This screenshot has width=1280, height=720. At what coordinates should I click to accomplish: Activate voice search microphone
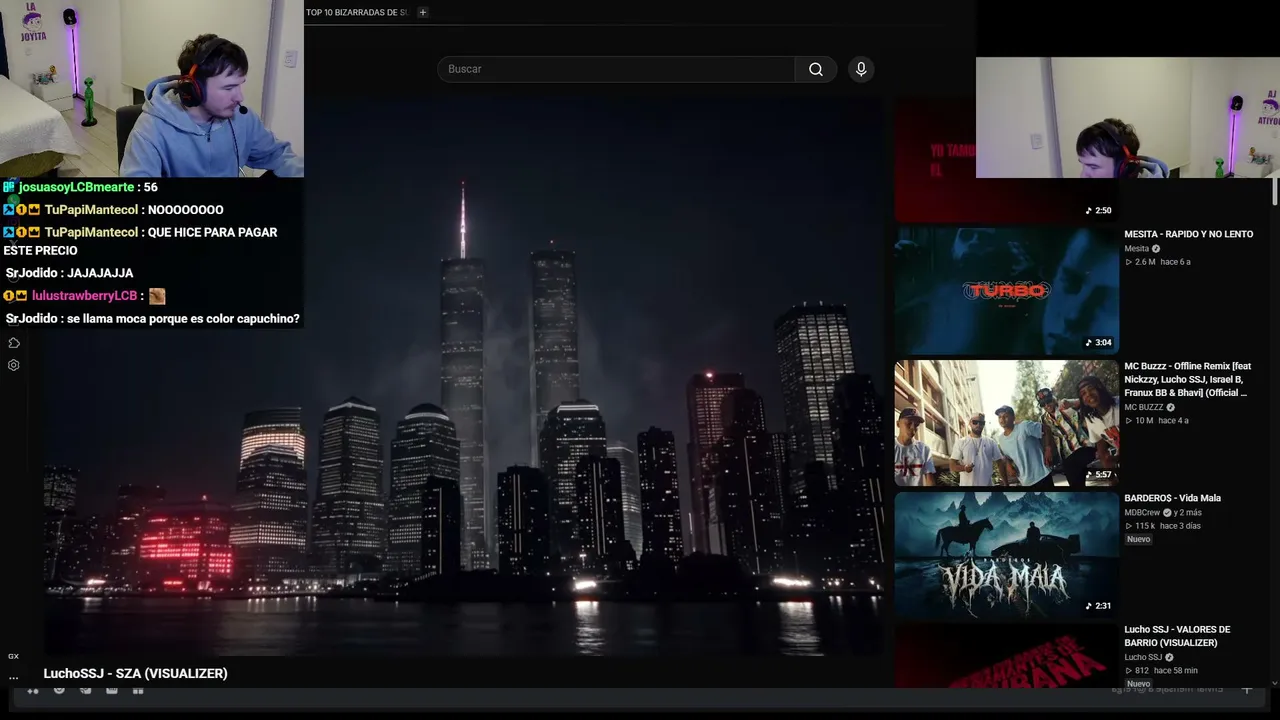[x=861, y=69]
